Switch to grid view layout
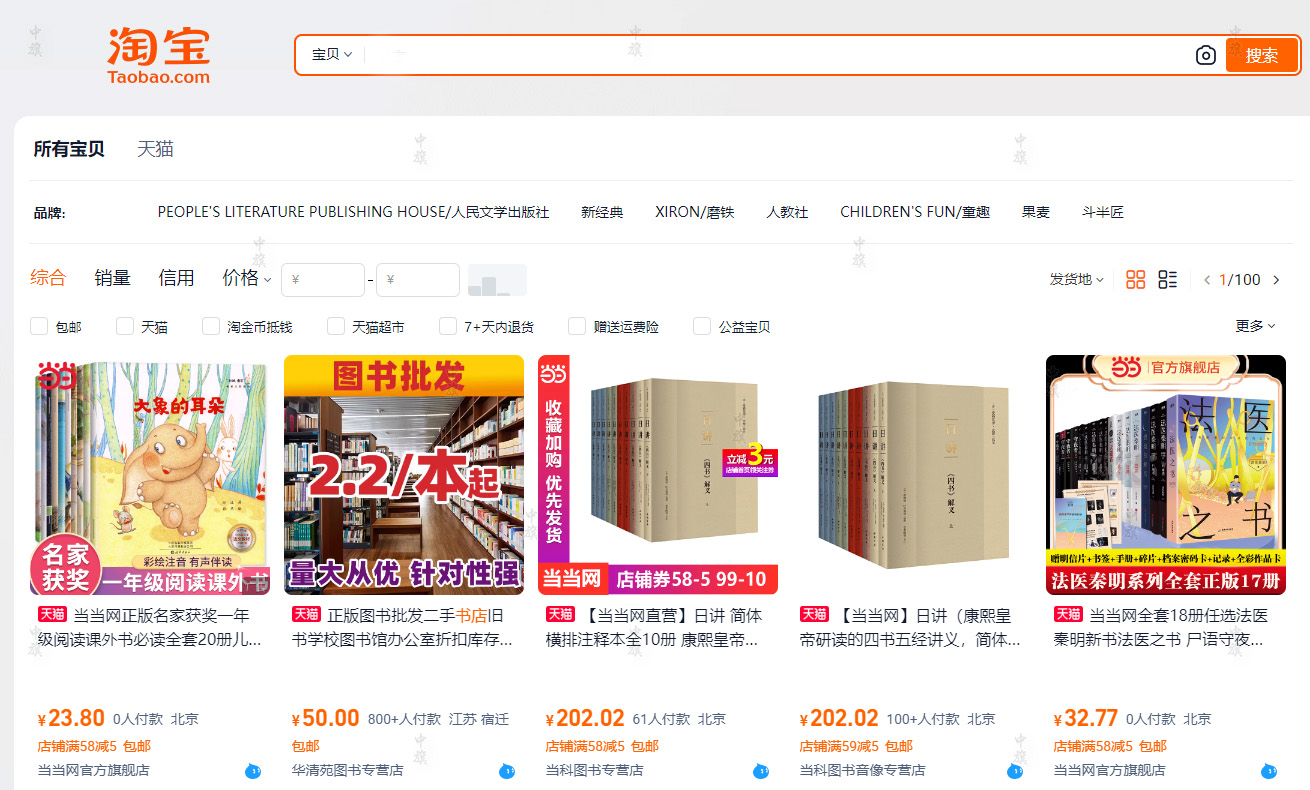 1135,279
